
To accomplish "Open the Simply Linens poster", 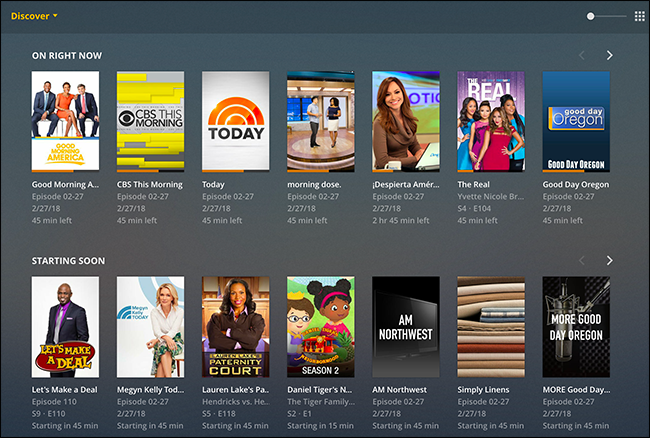I will (491, 327).
